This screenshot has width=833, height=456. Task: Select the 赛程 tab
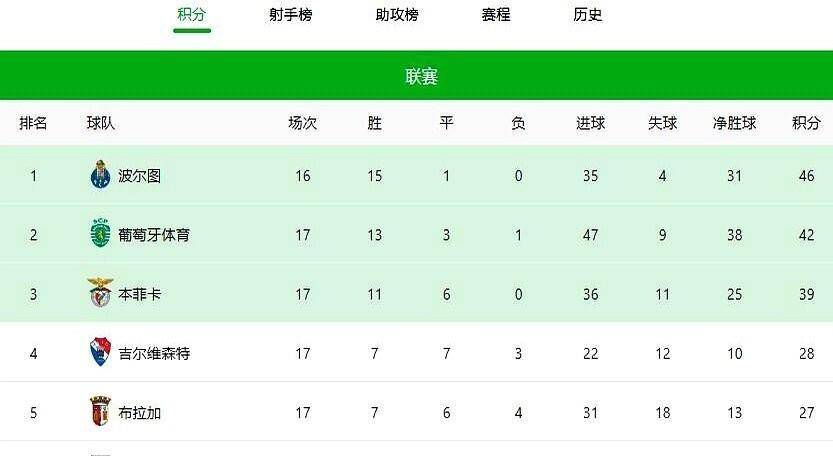pos(495,15)
